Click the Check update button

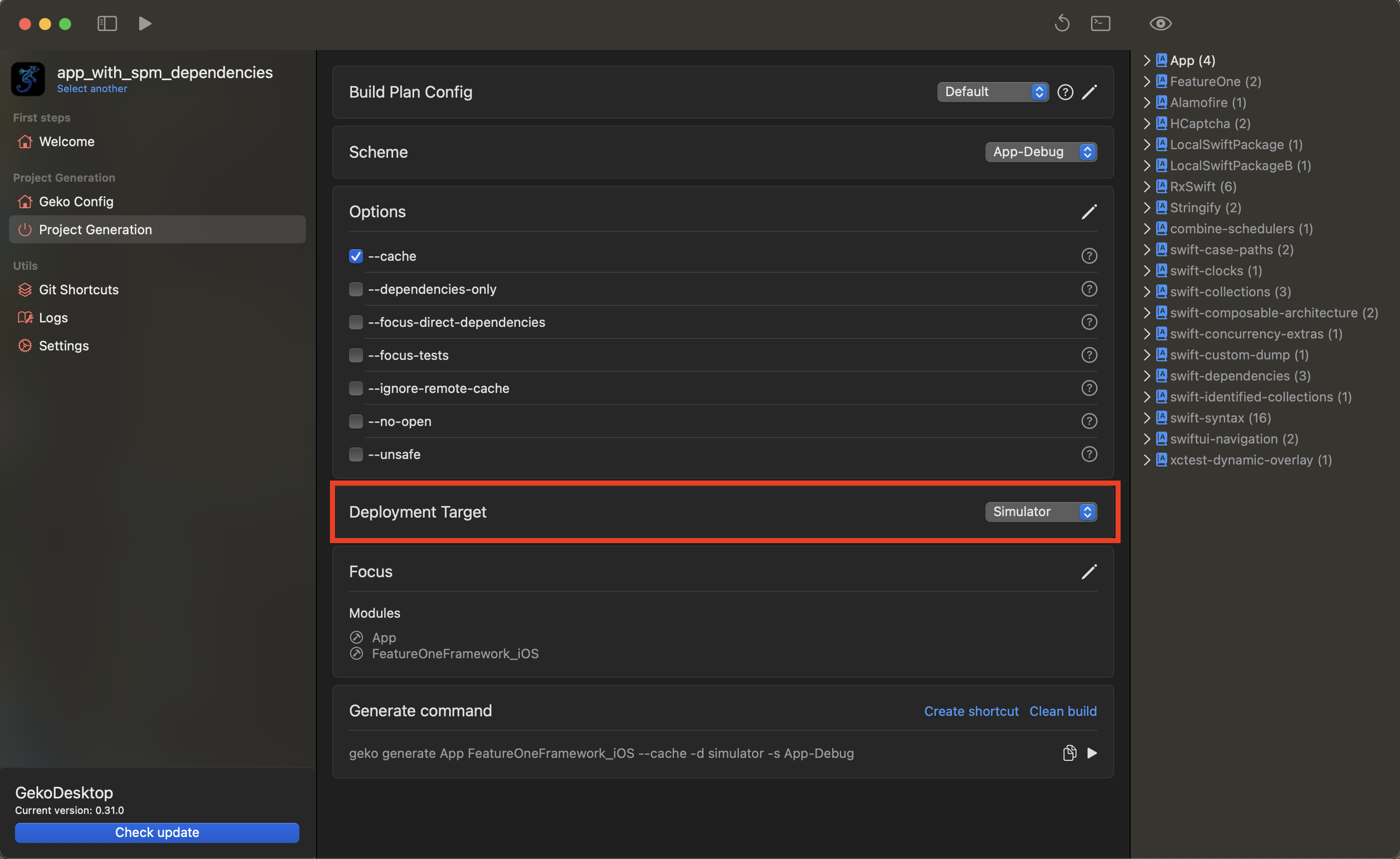click(157, 832)
